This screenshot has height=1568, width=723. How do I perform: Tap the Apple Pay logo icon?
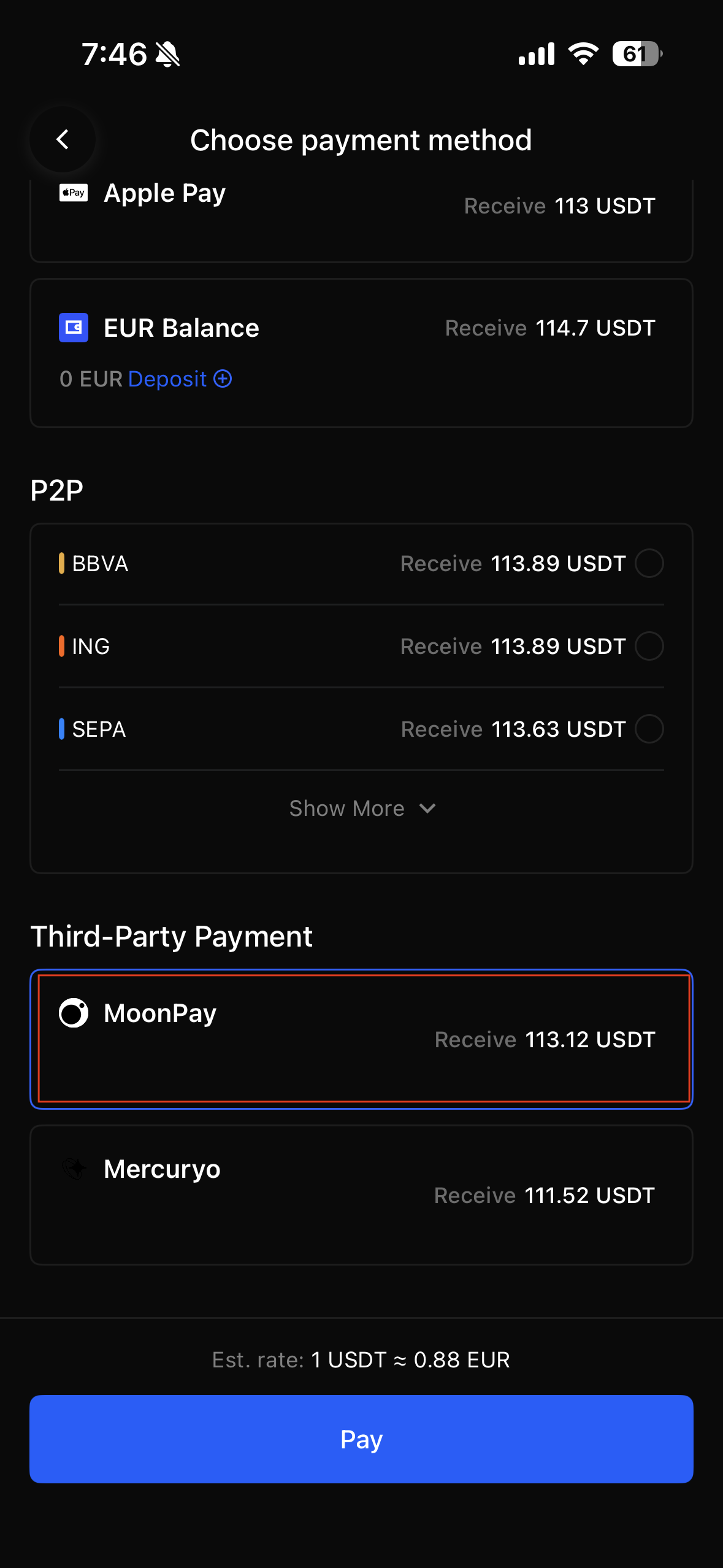point(74,193)
